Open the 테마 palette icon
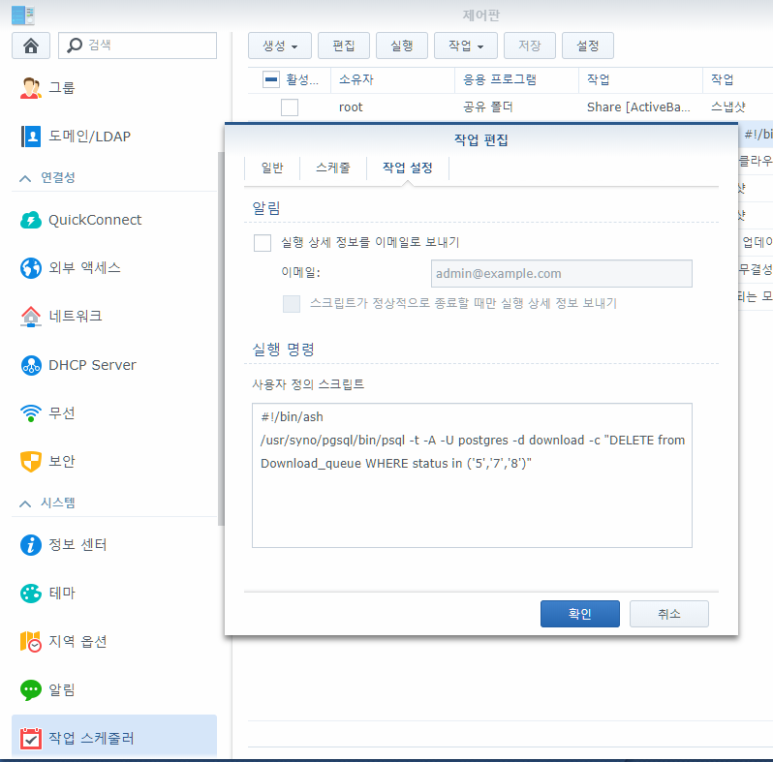This screenshot has width=773, height=762. pos(31,593)
